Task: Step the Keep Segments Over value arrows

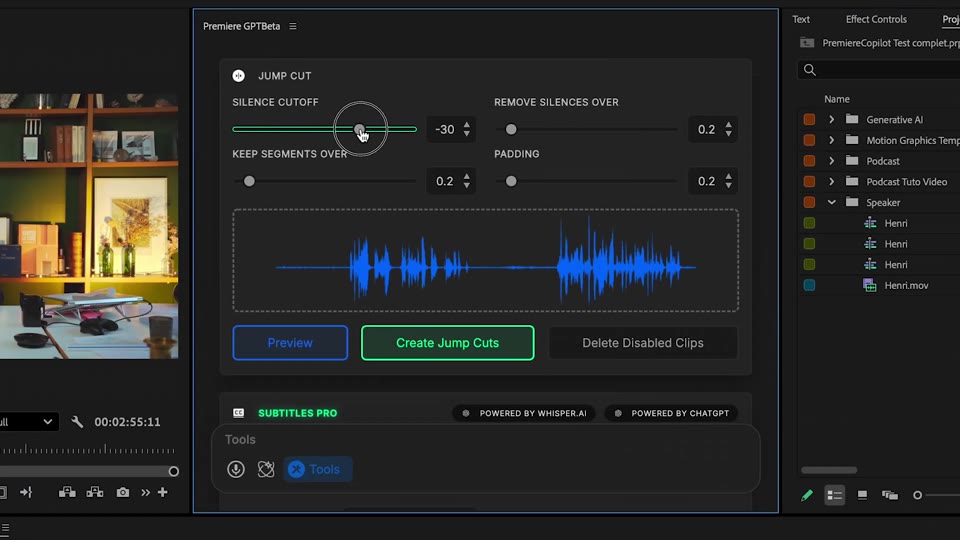Action: (467, 181)
